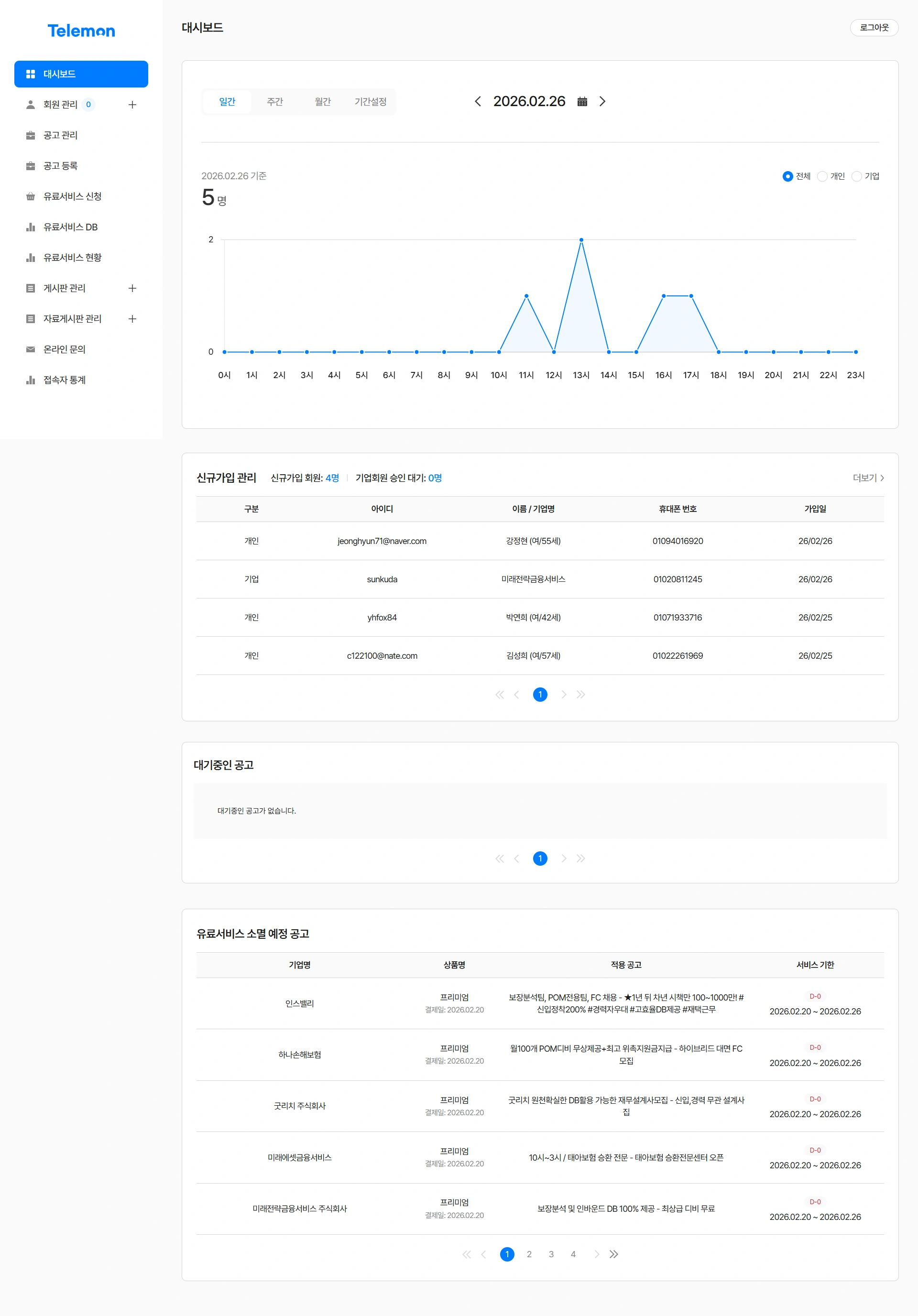The image size is (918, 1316).
Task: Switch to the 기간설정 tab
Action: pyautogui.click(x=370, y=101)
